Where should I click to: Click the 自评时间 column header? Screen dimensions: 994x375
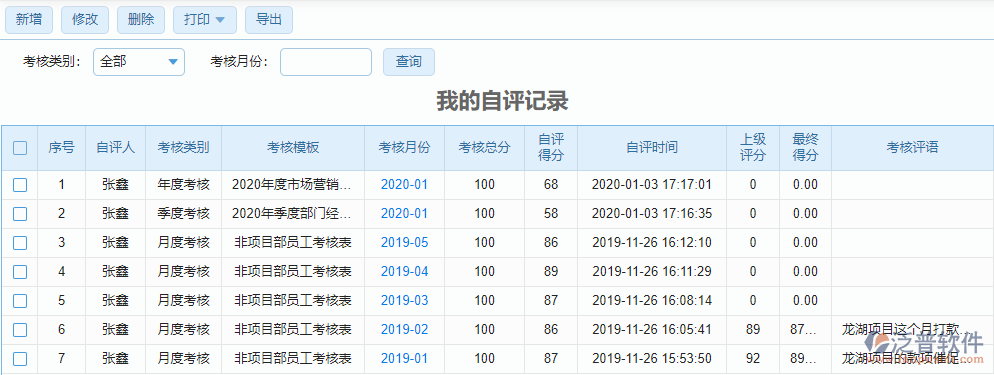tap(652, 148)
